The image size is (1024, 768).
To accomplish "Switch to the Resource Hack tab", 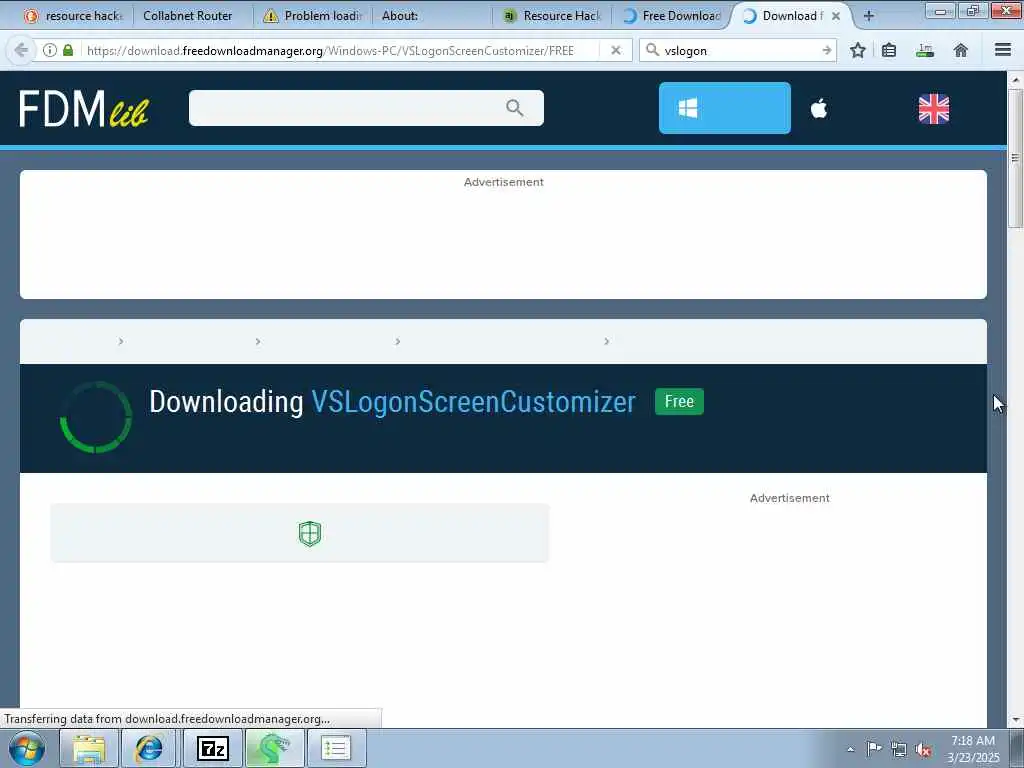I will coord(552,16).
